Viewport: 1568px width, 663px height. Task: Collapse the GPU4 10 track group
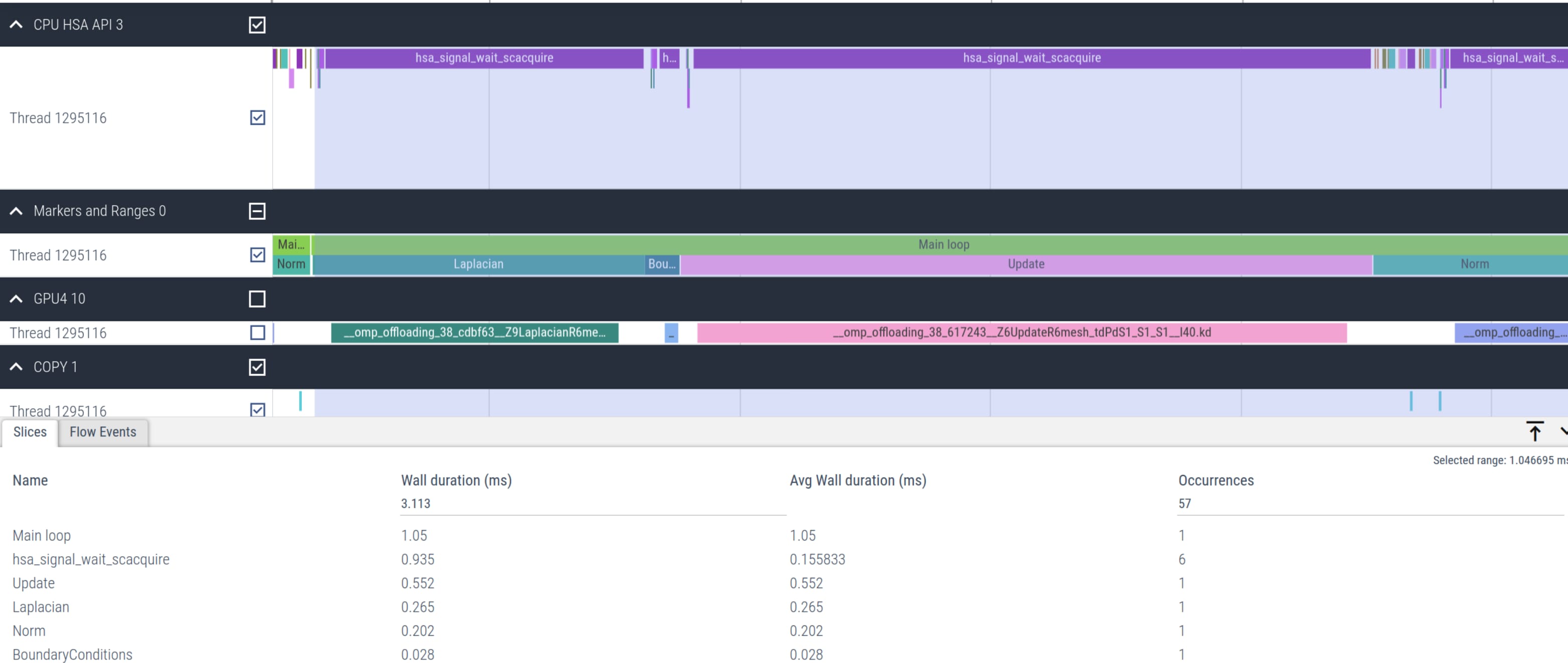tap(17, 299)
